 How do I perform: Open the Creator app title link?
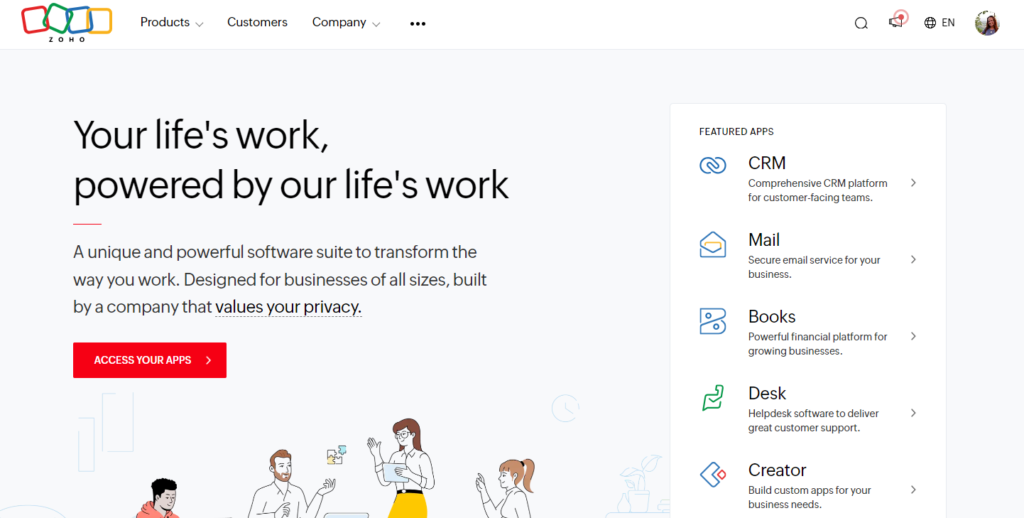point(777,470)
